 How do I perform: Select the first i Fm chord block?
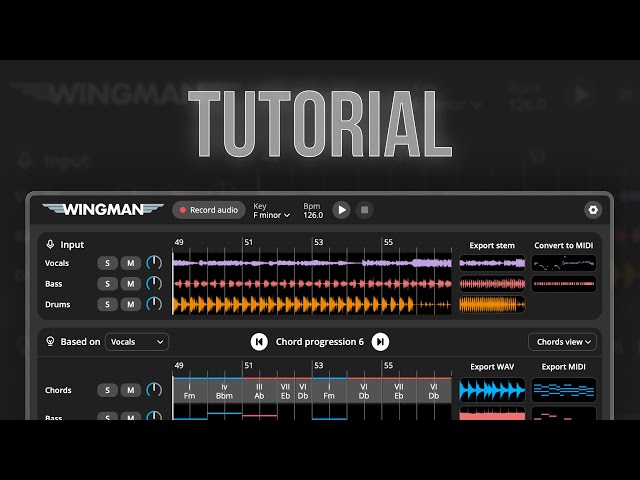tap(190, 391)
